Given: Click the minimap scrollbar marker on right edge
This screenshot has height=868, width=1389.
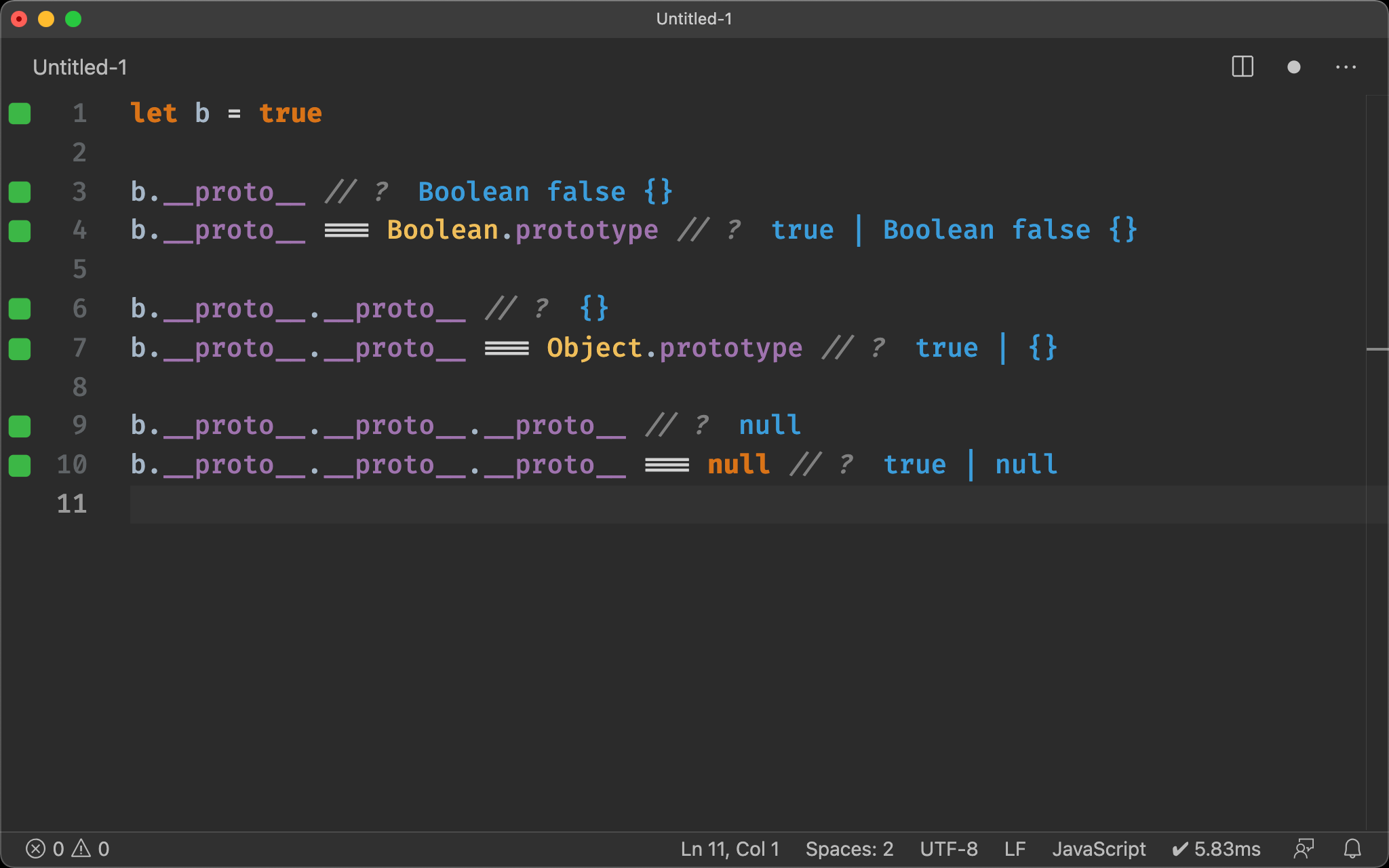Looking at the screenshot, I should 1377,349.
